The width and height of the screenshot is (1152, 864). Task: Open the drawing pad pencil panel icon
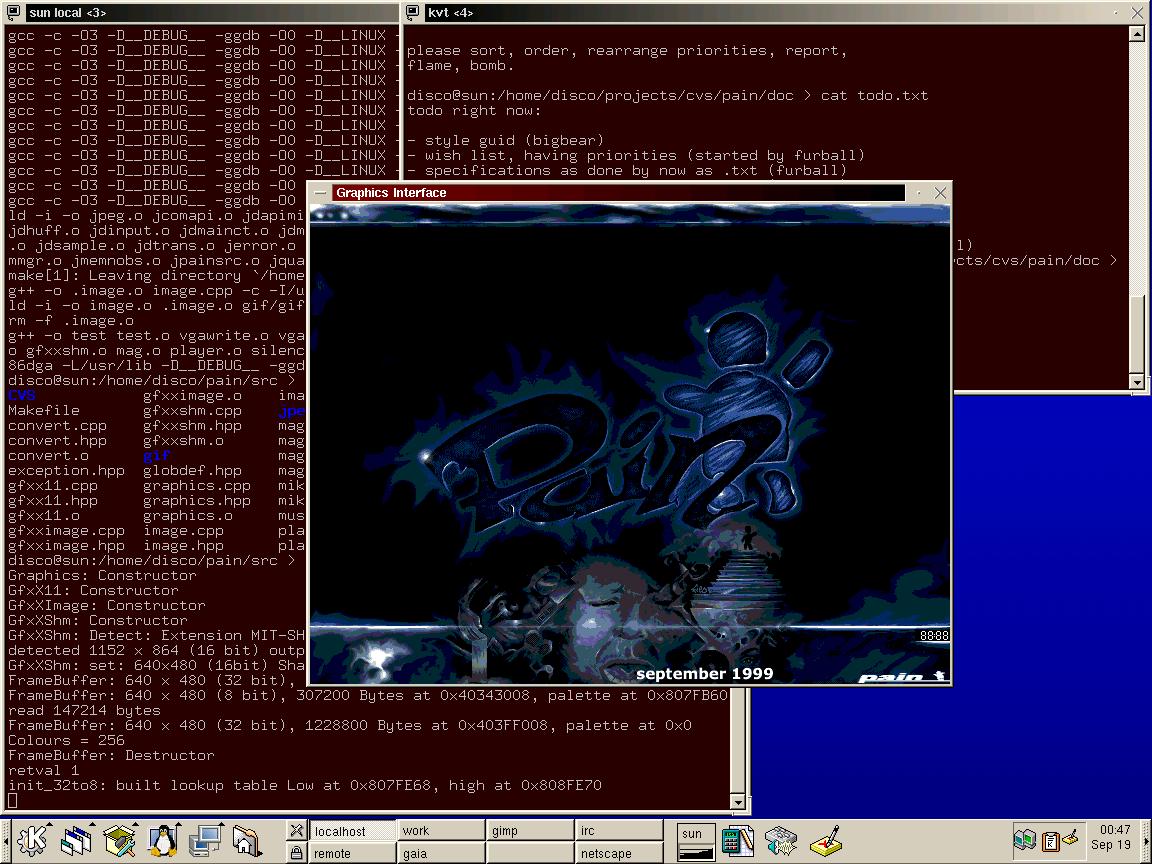pos(825,840)
